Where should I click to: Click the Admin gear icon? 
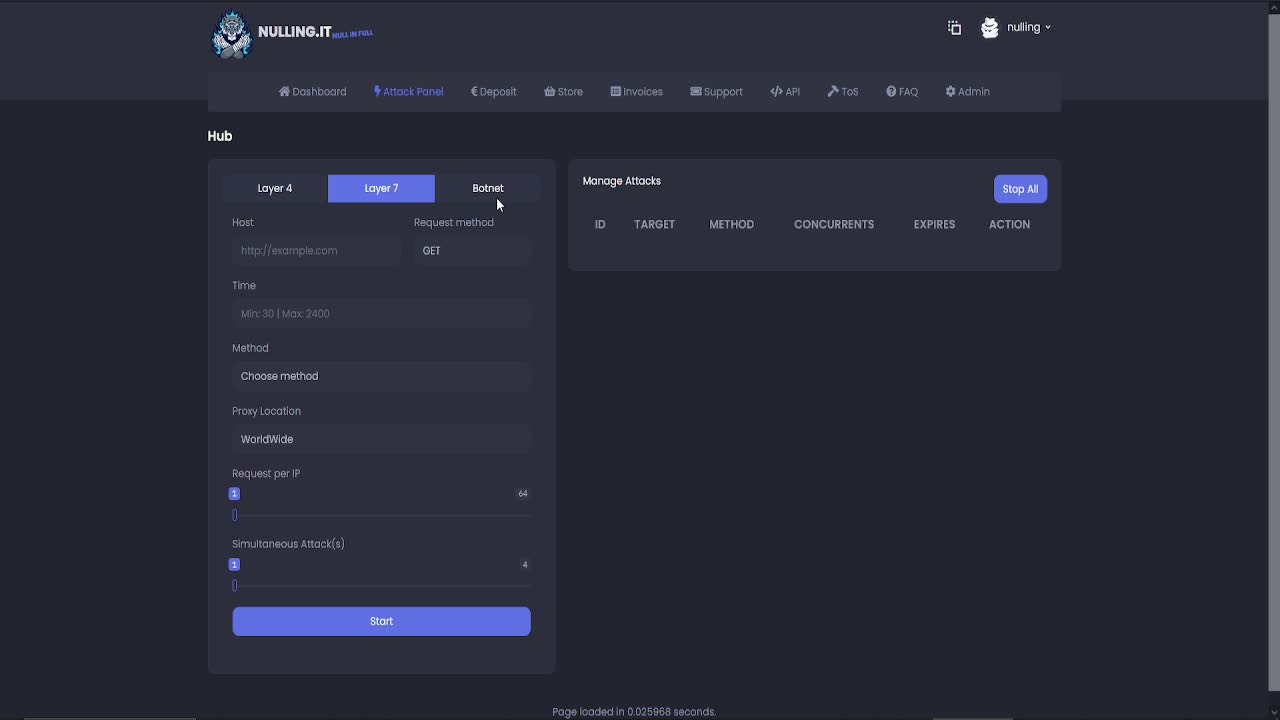tap(951, 92)
